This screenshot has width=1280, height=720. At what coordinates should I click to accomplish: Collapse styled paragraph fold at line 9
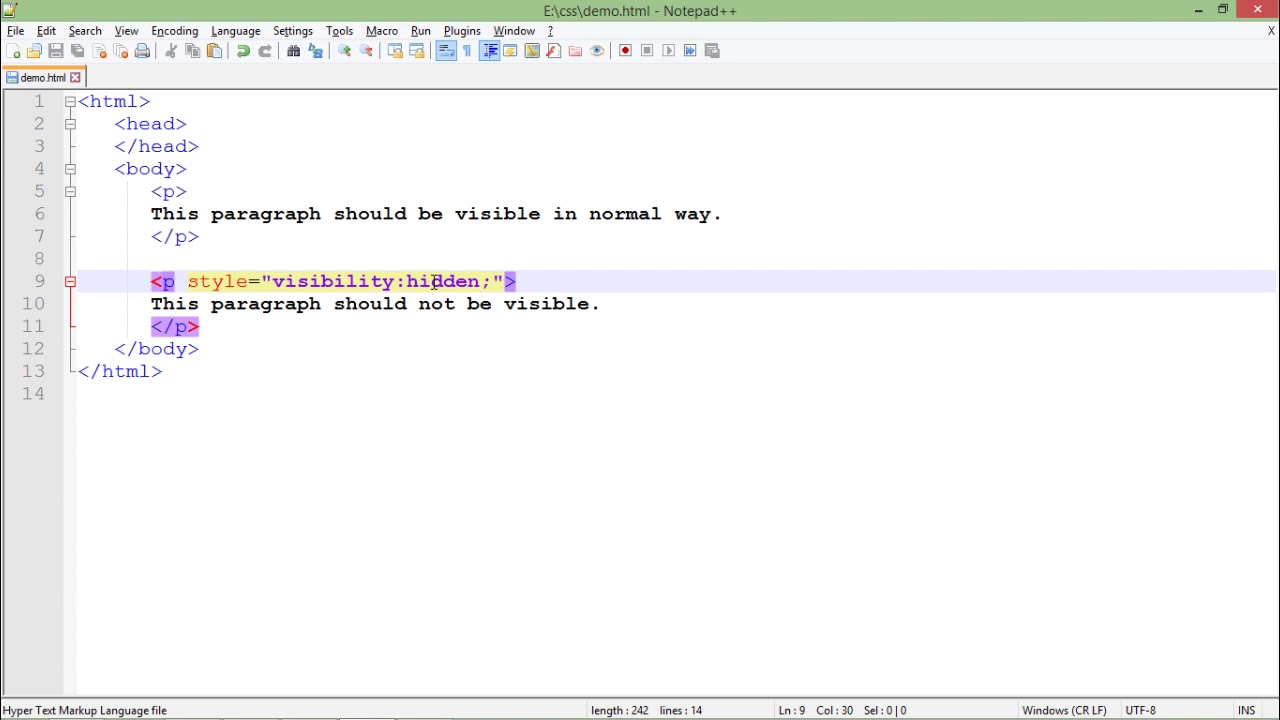pyautogui.click(x=70, y=282)
